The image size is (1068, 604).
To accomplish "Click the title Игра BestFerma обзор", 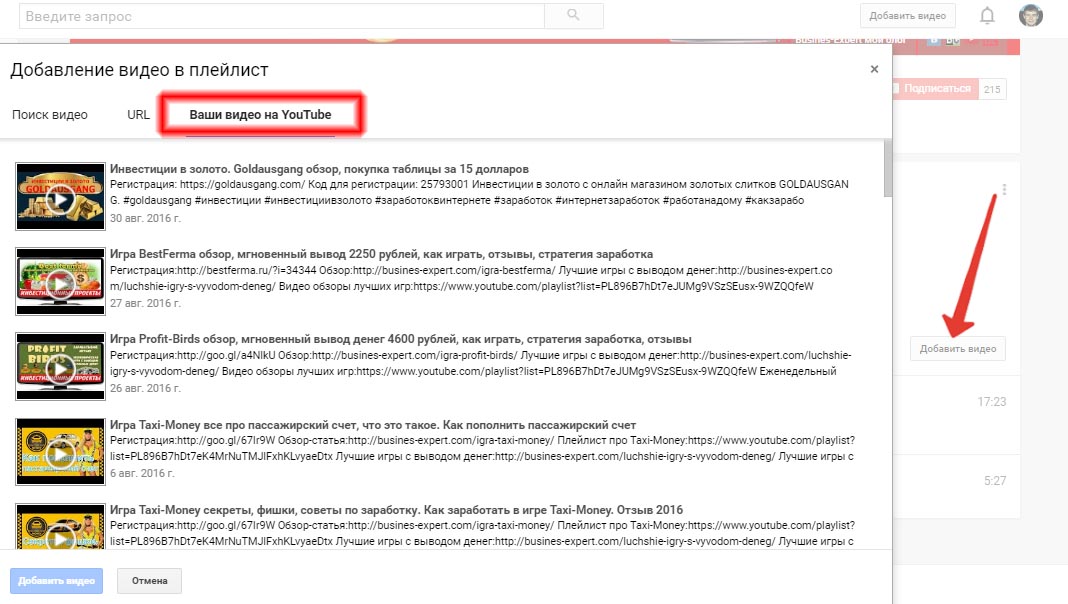I will point(381,254).
